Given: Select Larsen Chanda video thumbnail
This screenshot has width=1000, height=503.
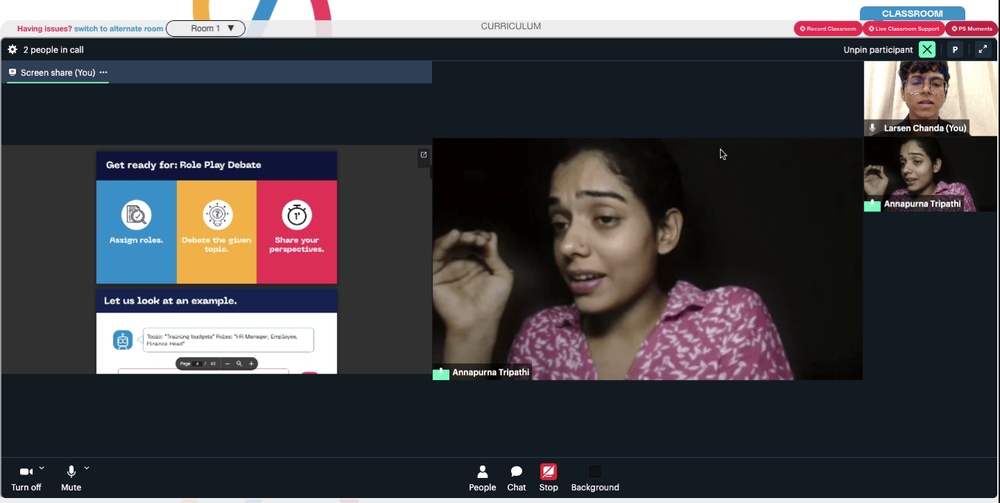Looking at the screenshot, I should 930,98.
